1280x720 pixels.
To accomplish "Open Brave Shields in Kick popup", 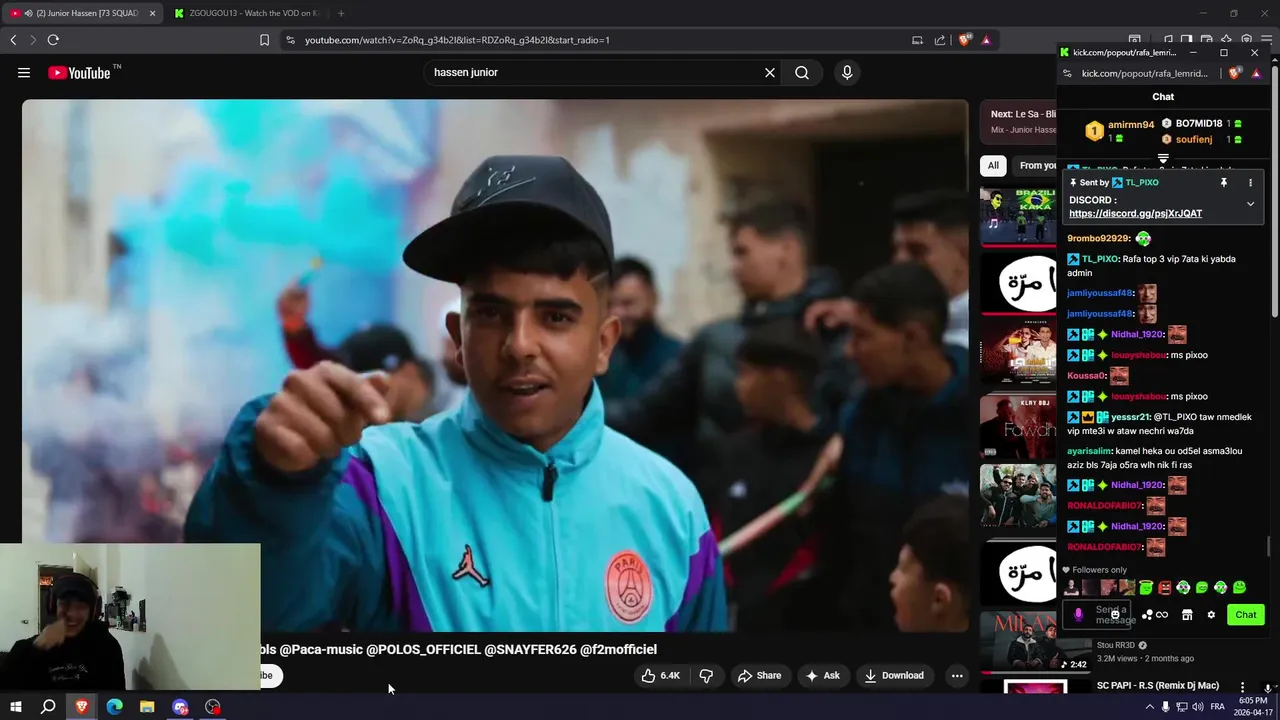I will [1234, 73].
